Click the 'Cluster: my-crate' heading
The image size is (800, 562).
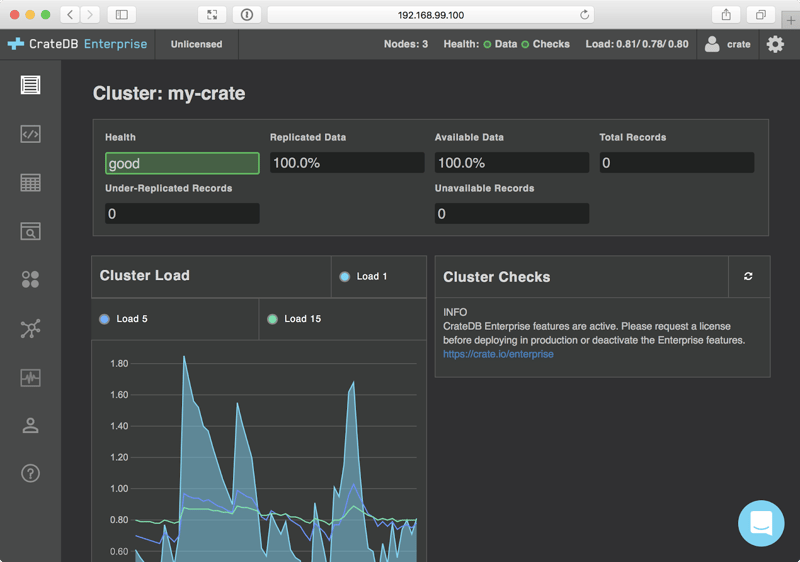pyautogui.click(x=169, y=93)
